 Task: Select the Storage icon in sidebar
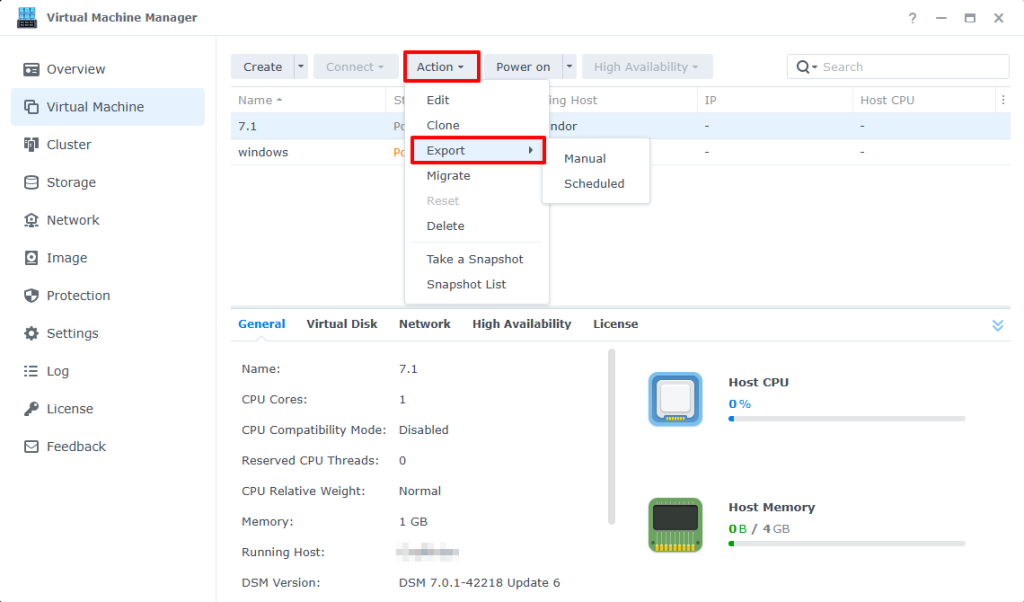click(31, 183)
